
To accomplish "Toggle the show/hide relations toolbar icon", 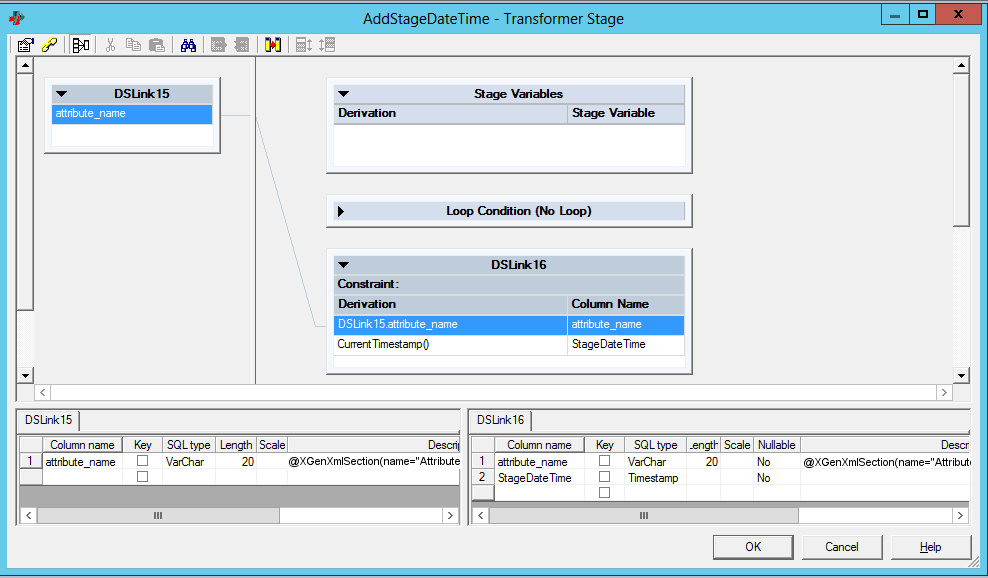I will [81, 45].
